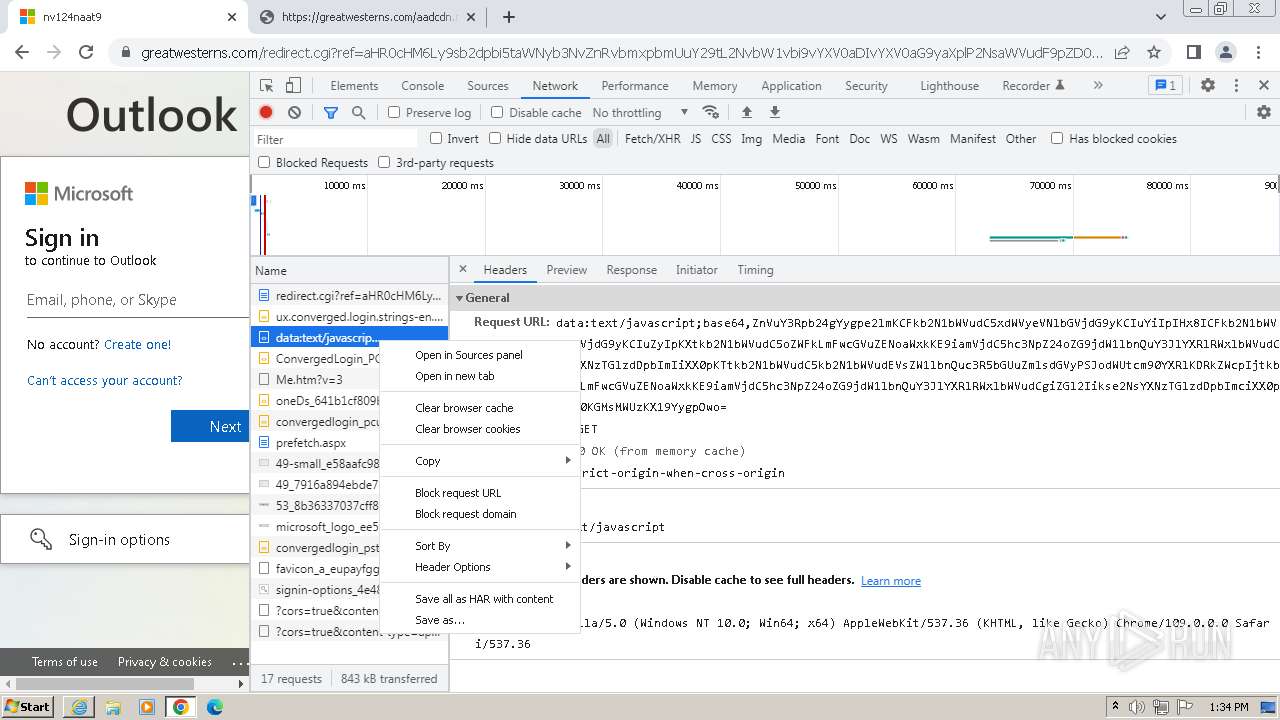Toggle Invert filter checkbox
The height and width of the screenshot is (720, 1280).
436,138
